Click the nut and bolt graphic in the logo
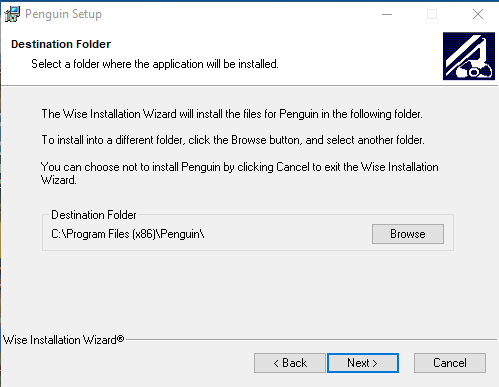Image resolution: width=499 pixels, height=387 pixels. pos(475,71)
